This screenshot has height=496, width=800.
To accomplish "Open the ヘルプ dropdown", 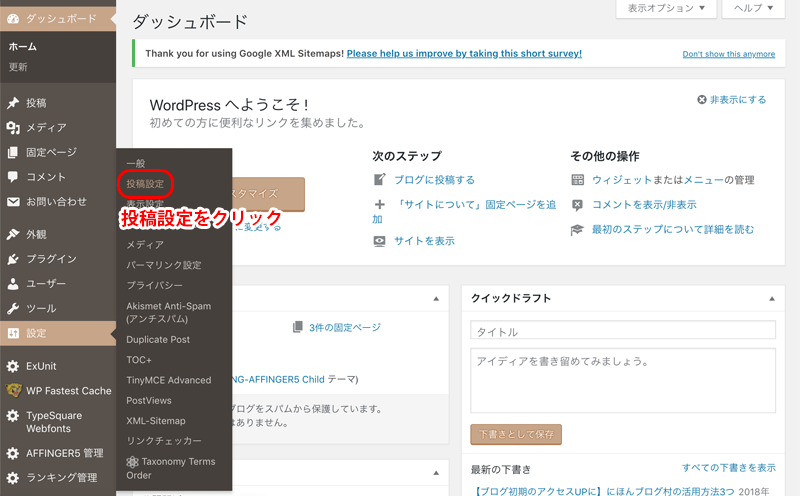I will click(x=753, y=8).
